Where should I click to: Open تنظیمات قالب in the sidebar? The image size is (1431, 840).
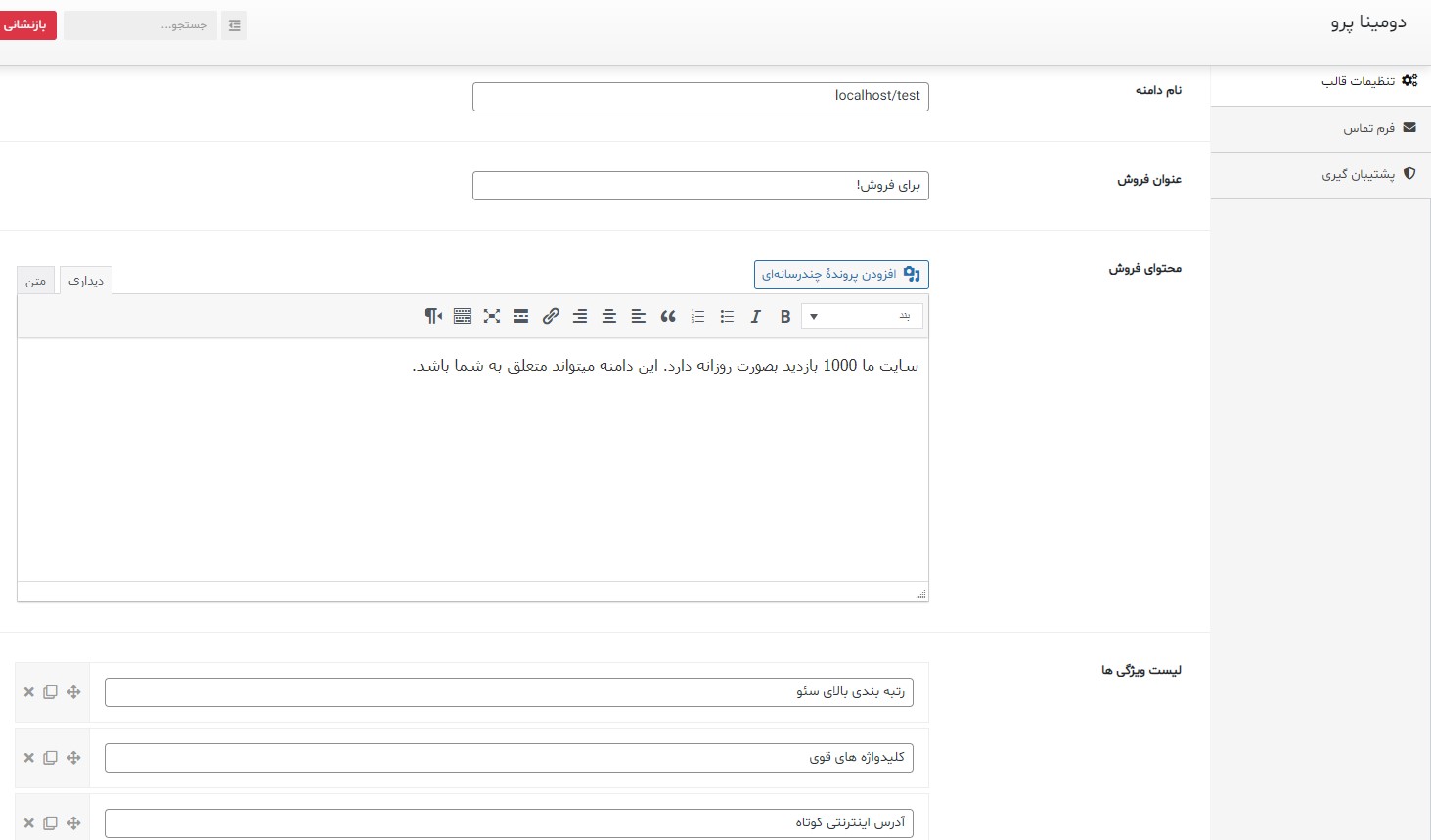pos(1320,83)
